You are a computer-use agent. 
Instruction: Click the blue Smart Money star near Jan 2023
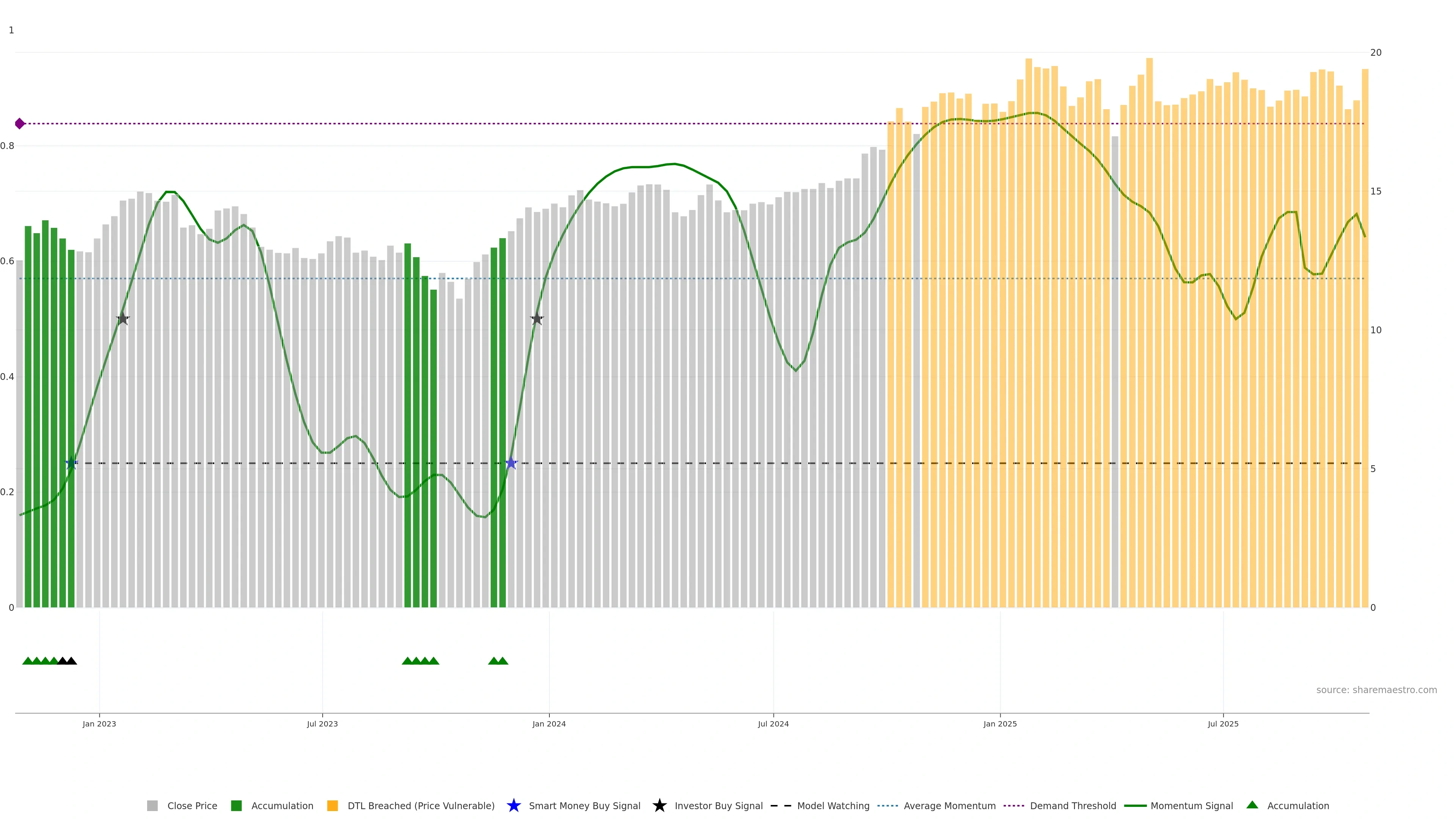(x=71, y=463)
